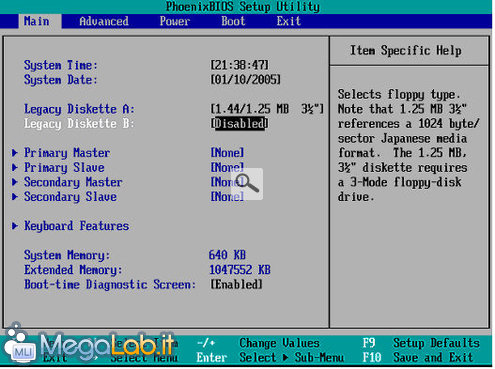The width and height of the screenshot is (495, 369).
Task: Click the Secondary Slave None value
Action: point(227,197)
